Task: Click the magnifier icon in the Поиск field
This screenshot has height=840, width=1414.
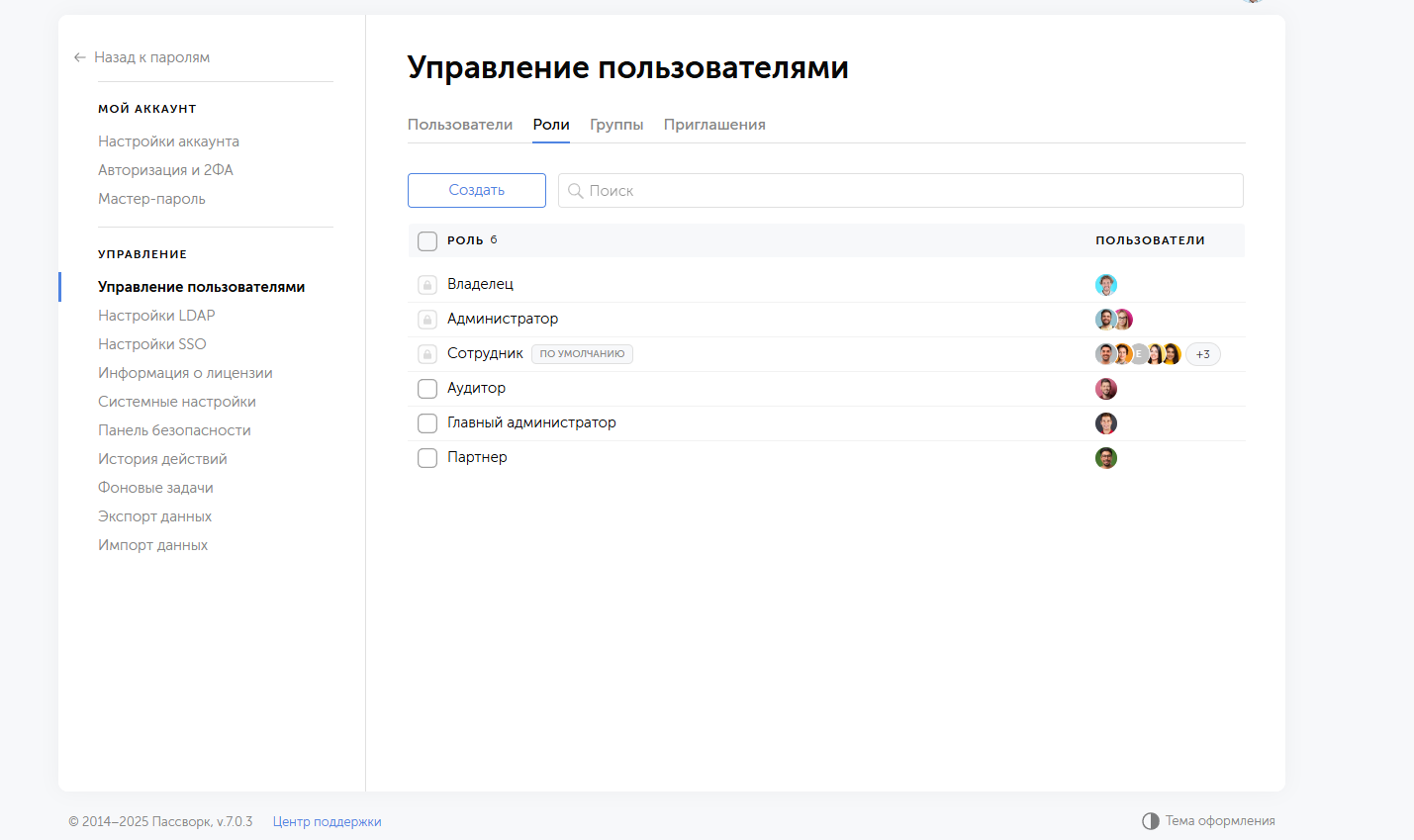Action: pyautogui.click(x=575, y=191)
